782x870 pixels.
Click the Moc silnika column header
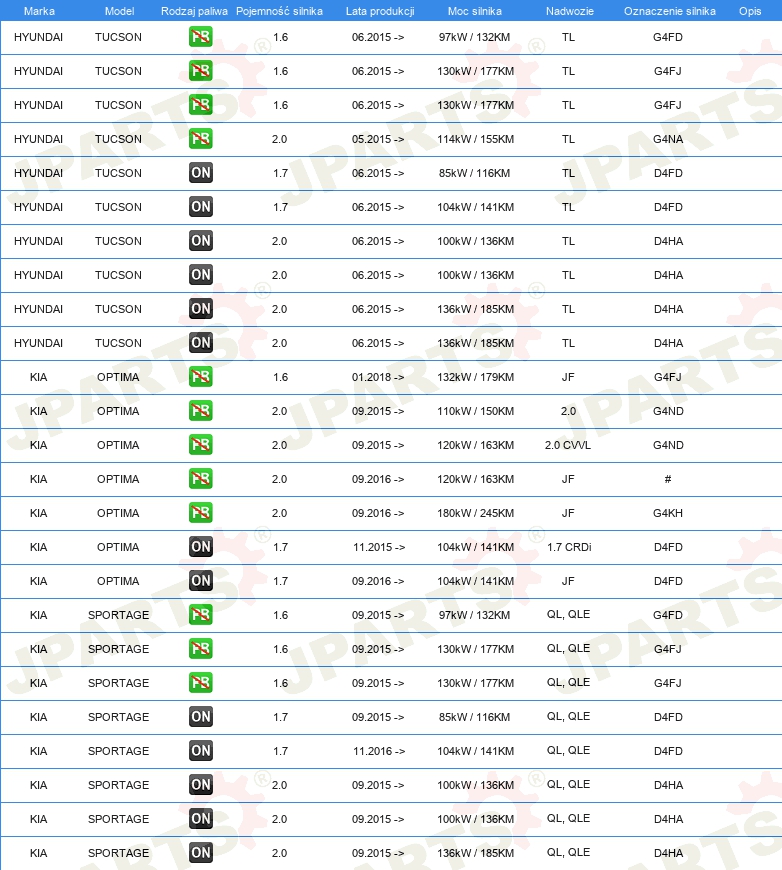click(x=475, y=11)
